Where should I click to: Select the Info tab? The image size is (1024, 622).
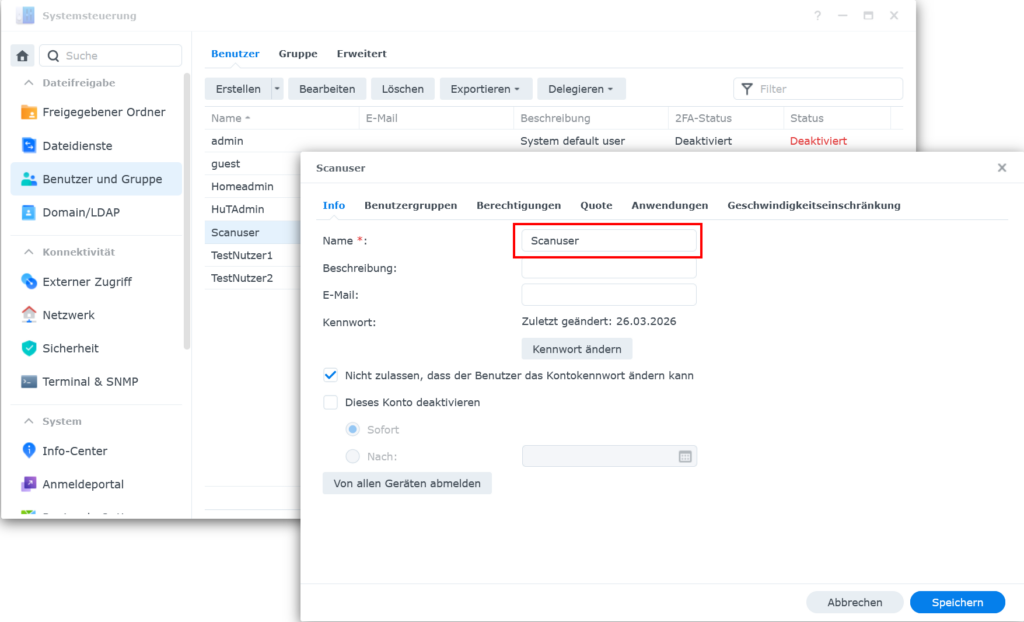334,205
